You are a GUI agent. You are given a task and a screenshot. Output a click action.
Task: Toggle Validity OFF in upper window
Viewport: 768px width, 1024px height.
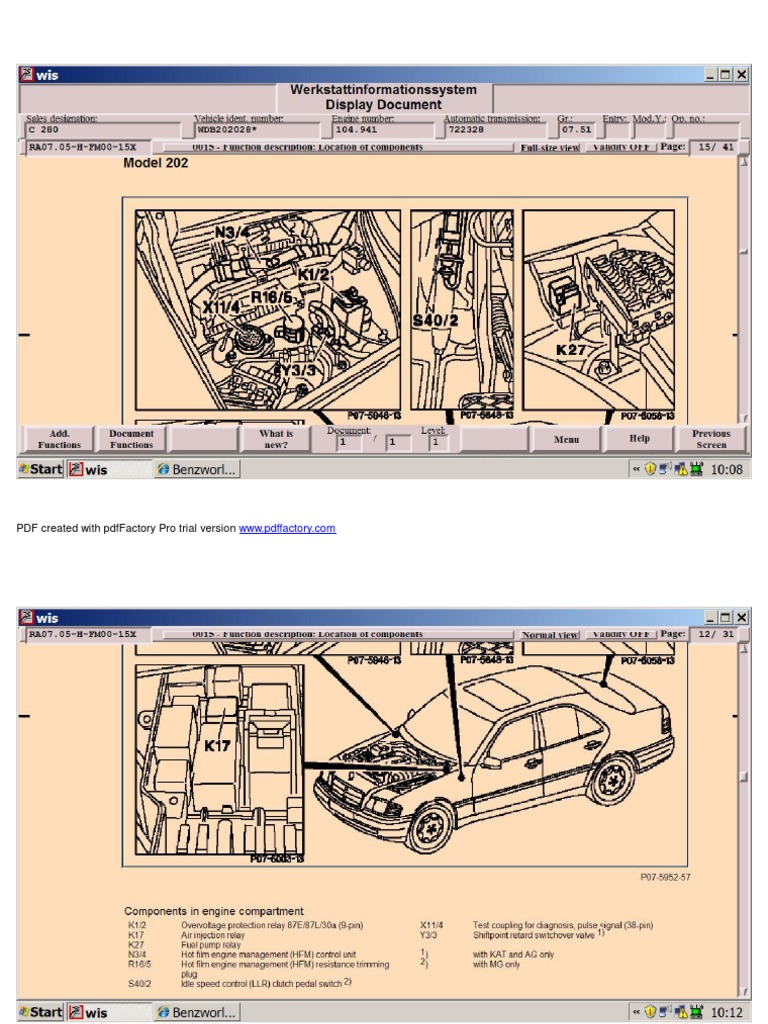[x=620, y=148]
